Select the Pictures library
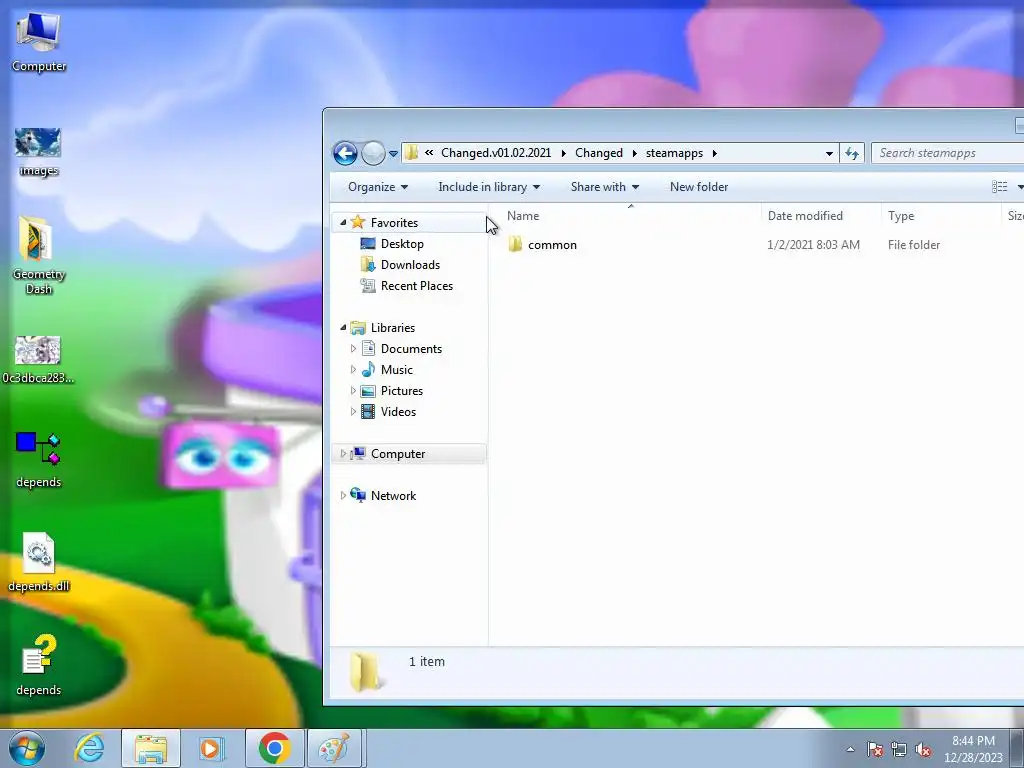The image size is (1024, 768). tap(402, 391)
